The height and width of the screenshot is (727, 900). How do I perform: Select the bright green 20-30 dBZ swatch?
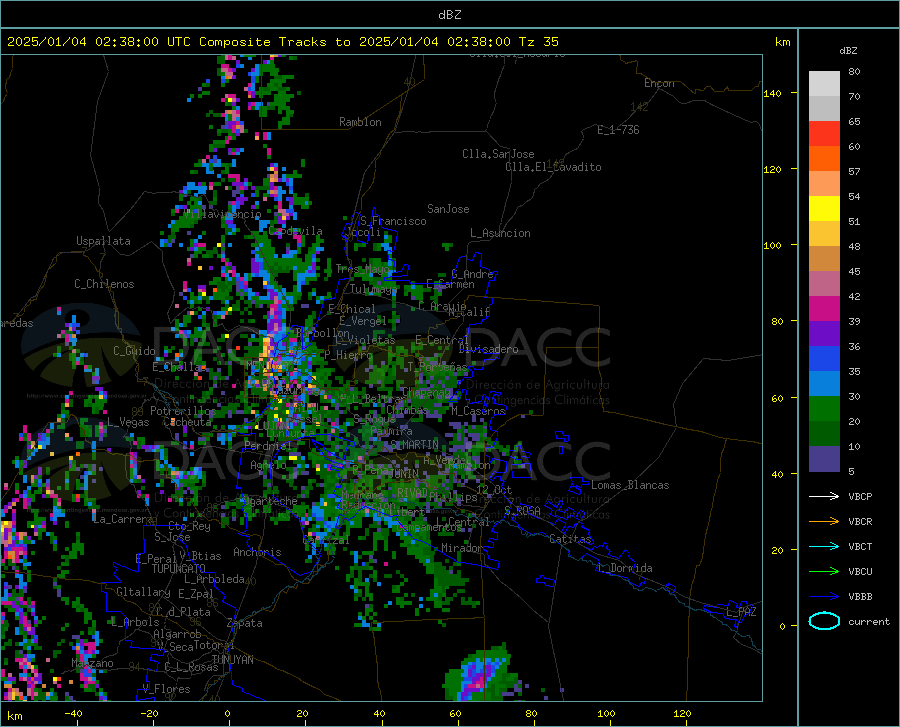click(824, 409)
